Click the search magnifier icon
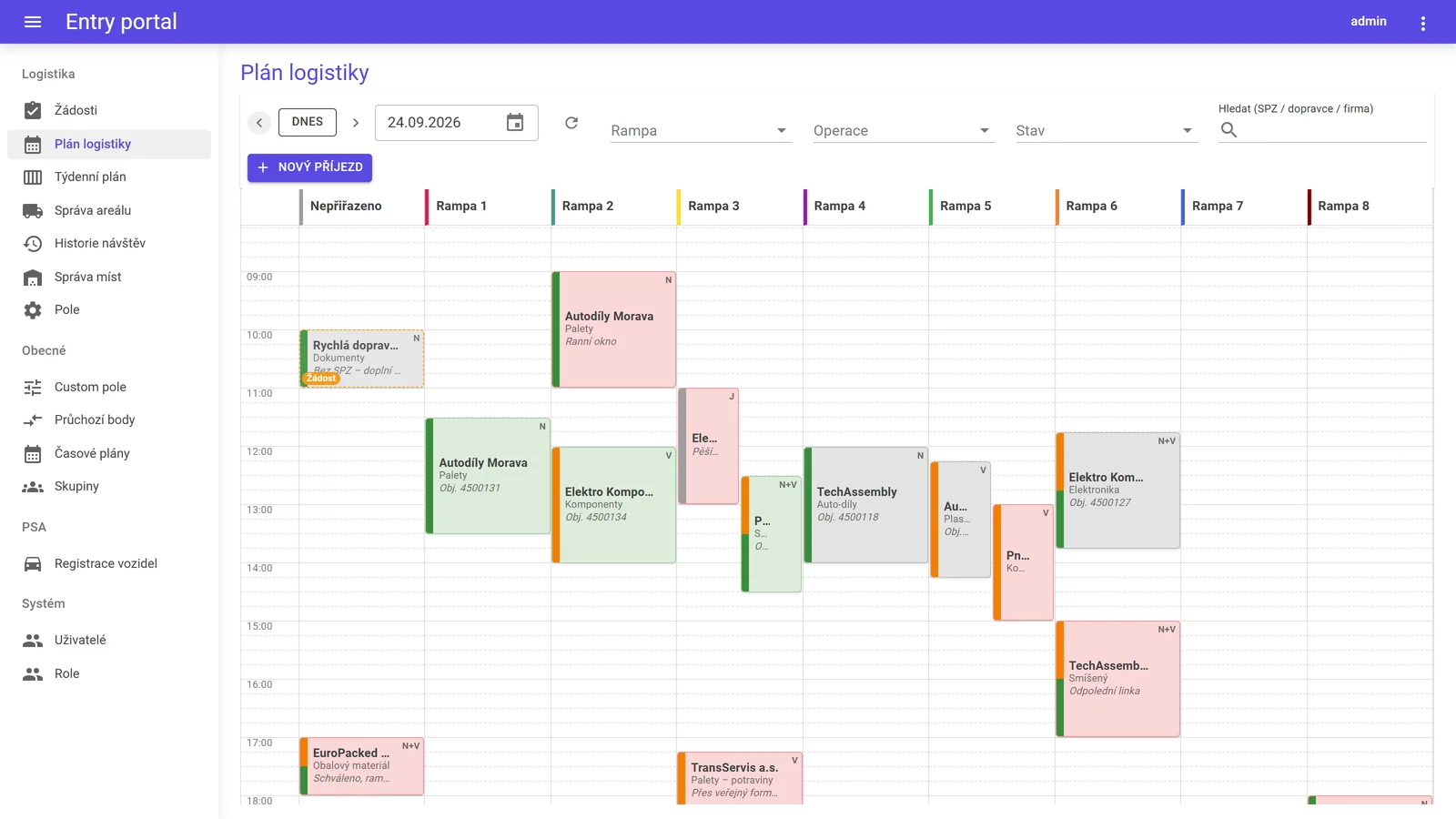 (1228, 130)
